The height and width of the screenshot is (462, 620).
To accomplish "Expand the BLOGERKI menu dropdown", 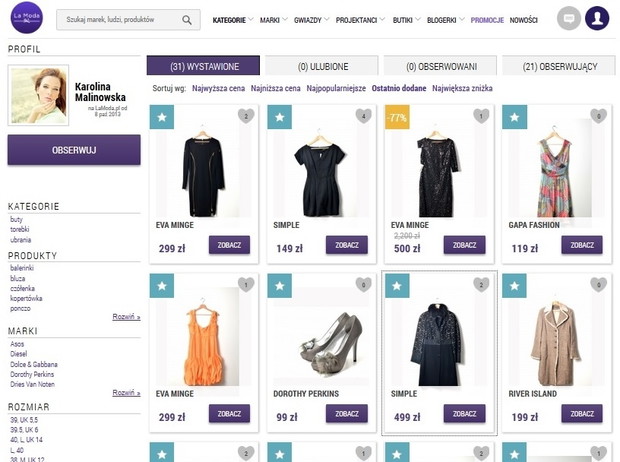I will click(x=445, y=20).
